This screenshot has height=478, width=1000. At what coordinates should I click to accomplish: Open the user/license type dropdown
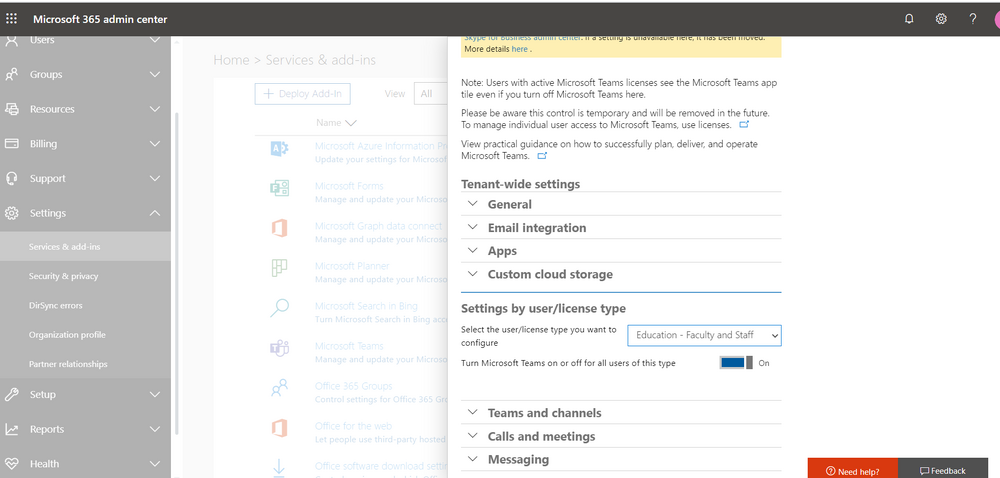tap(704, 335)
